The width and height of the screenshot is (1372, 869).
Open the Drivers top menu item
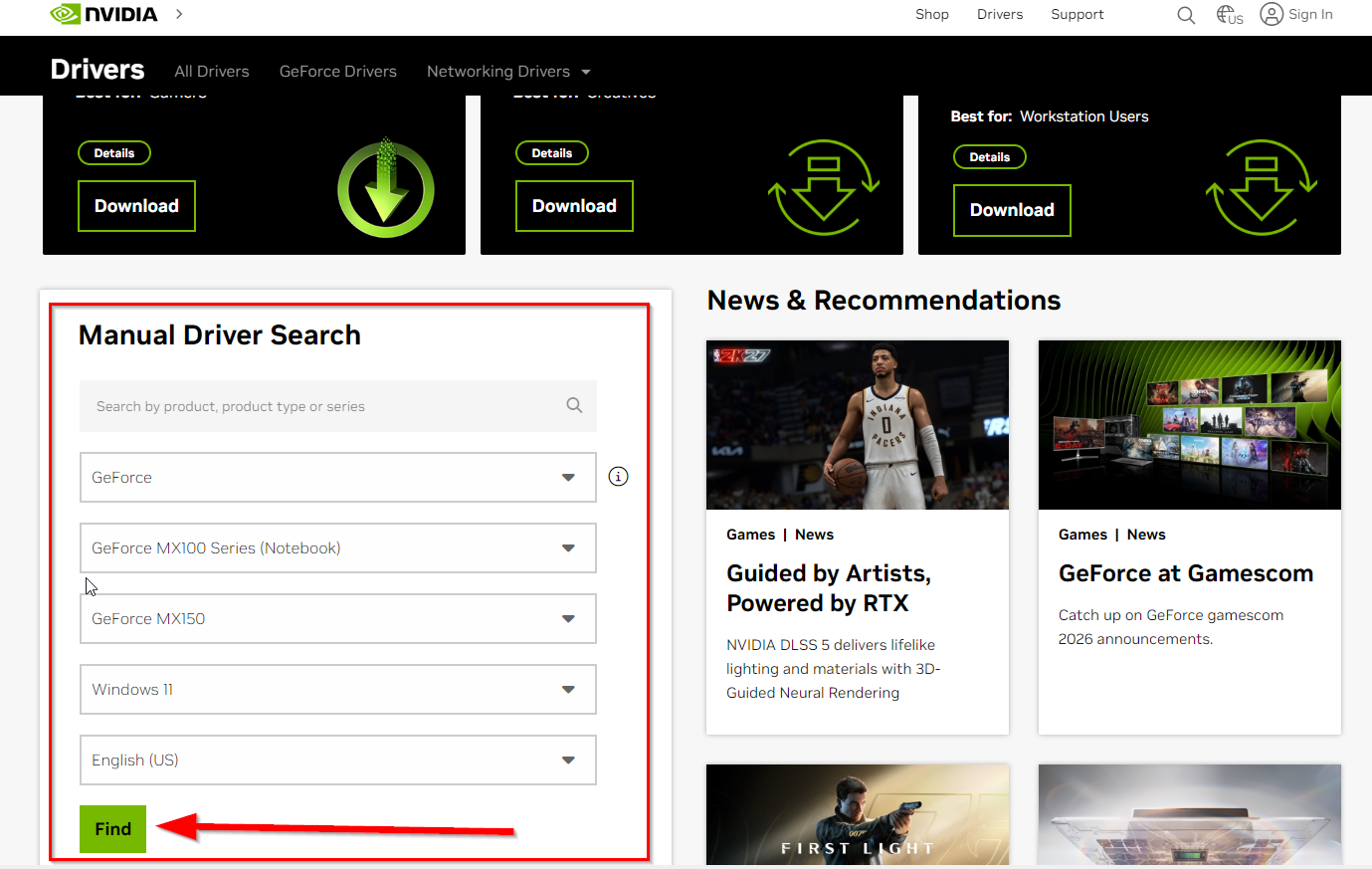tap(1000, 14)
